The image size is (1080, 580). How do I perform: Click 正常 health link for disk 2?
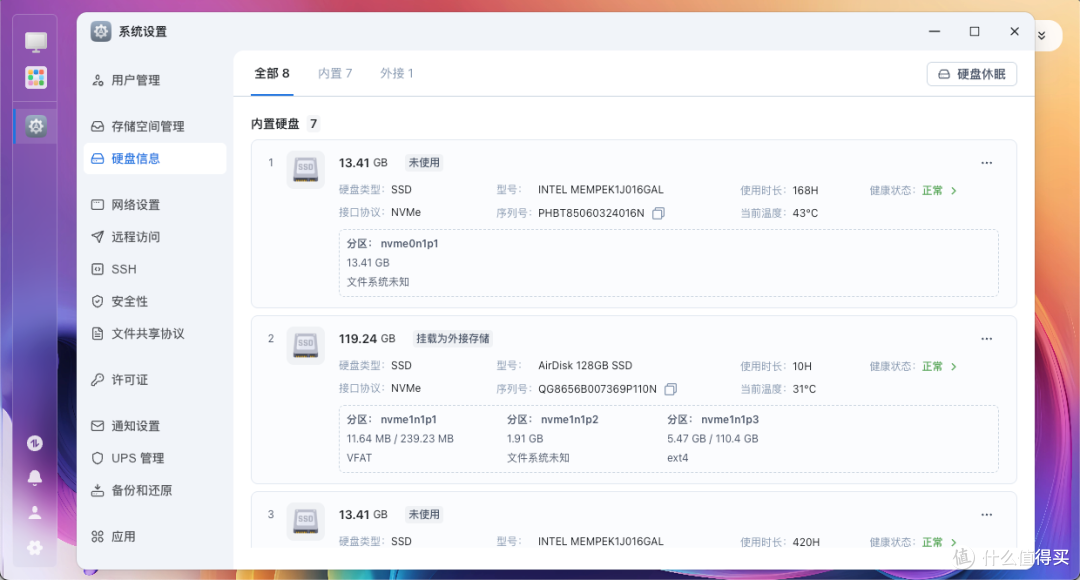click(932, 366)
